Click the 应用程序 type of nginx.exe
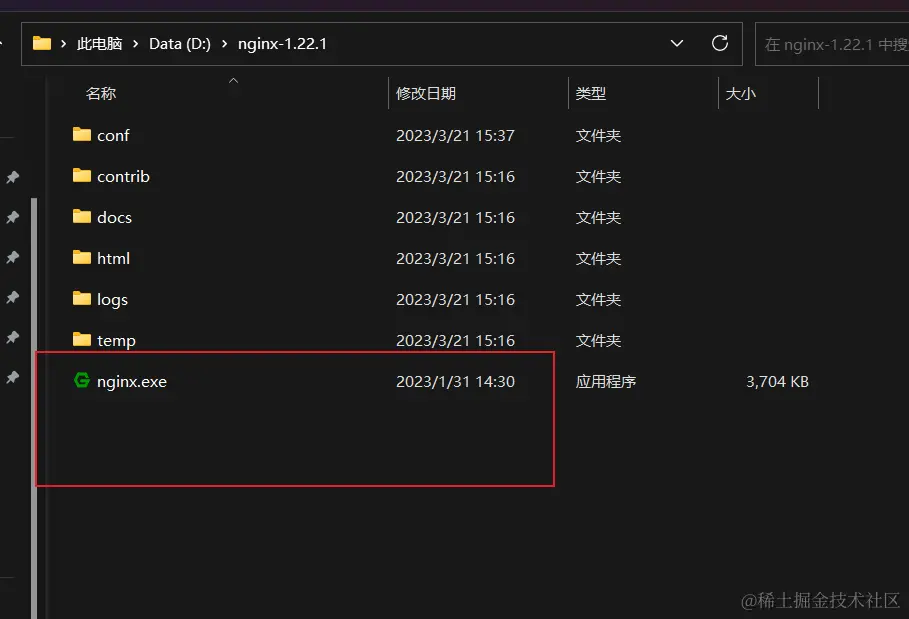This screenshot has width=909, height=619. click(x=606, y=381)
